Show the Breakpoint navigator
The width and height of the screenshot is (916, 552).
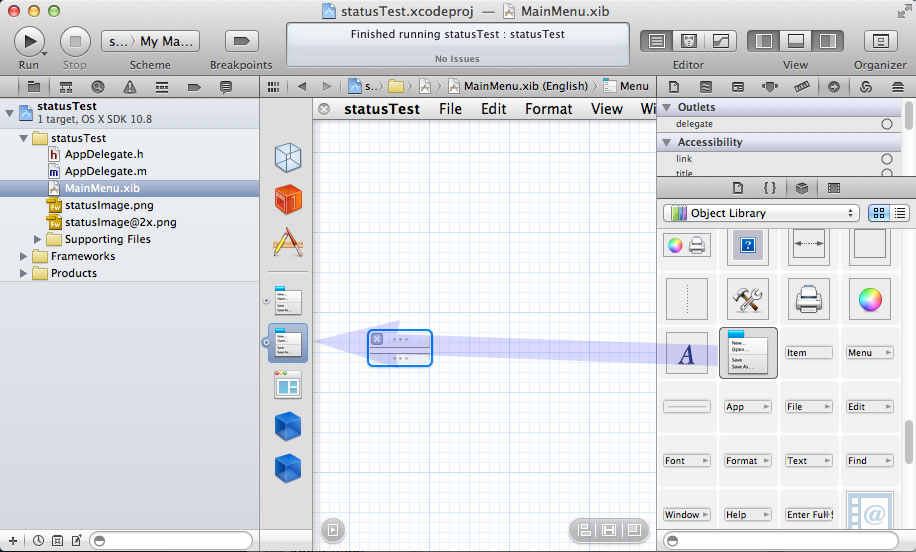tap(194, 87)
